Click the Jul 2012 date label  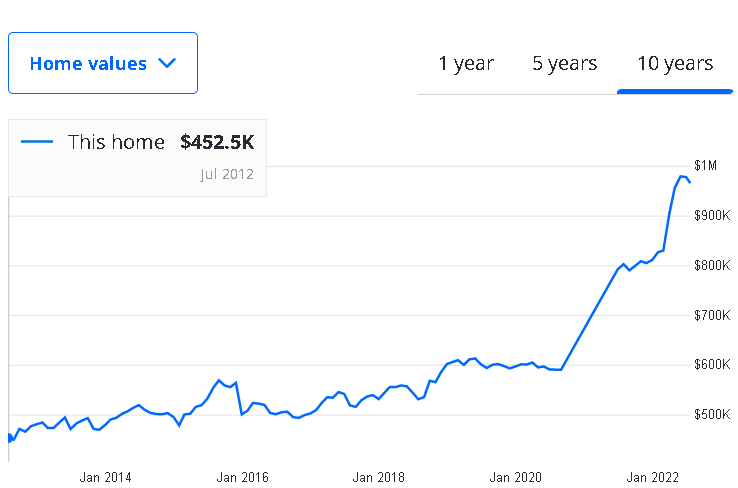pos(227,175)
